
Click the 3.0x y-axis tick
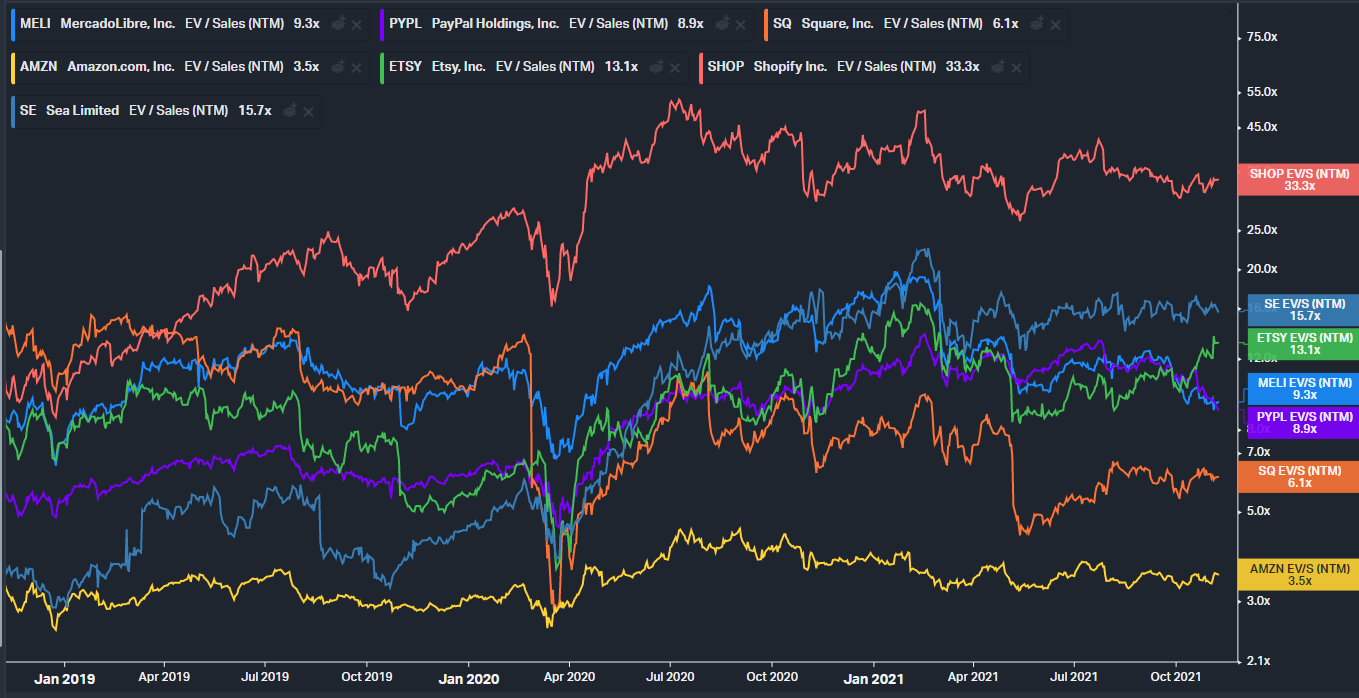(1259, 601)
